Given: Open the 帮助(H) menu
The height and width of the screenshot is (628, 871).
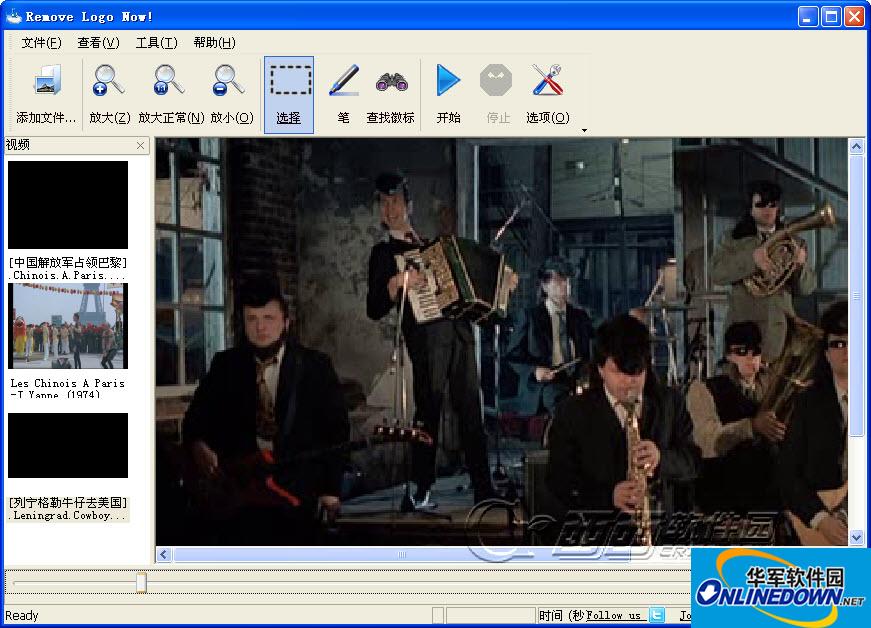Looking at the screenshot, I should click(x=214, y=42).
